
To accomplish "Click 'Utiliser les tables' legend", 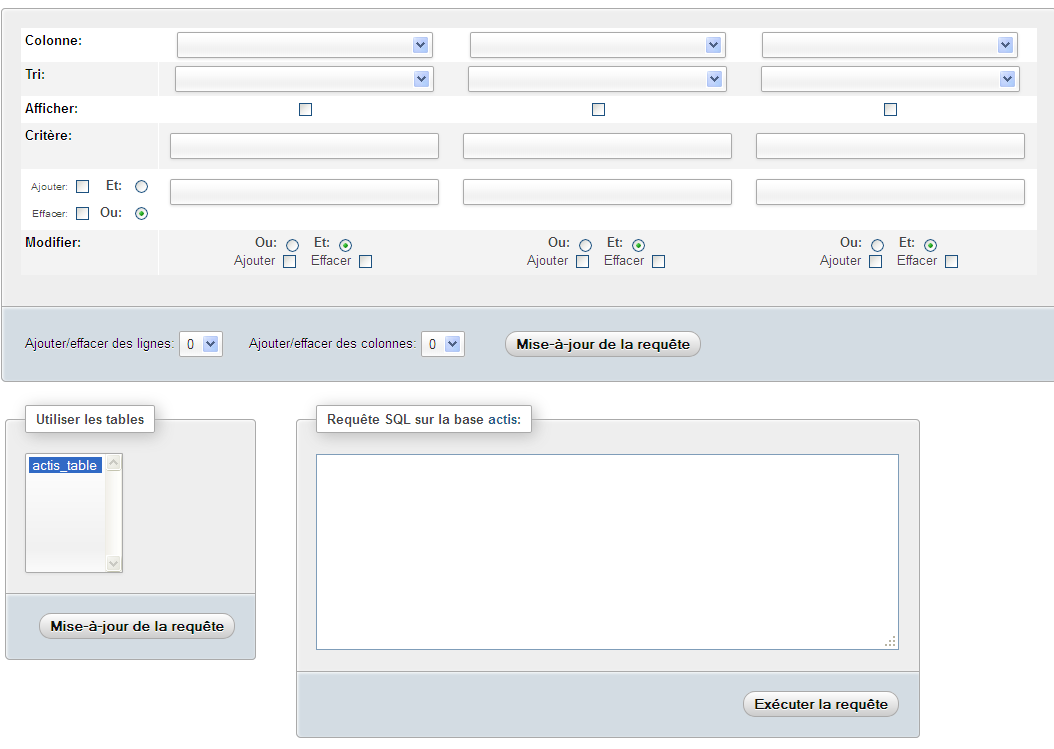I will click(x=90, y=419).
